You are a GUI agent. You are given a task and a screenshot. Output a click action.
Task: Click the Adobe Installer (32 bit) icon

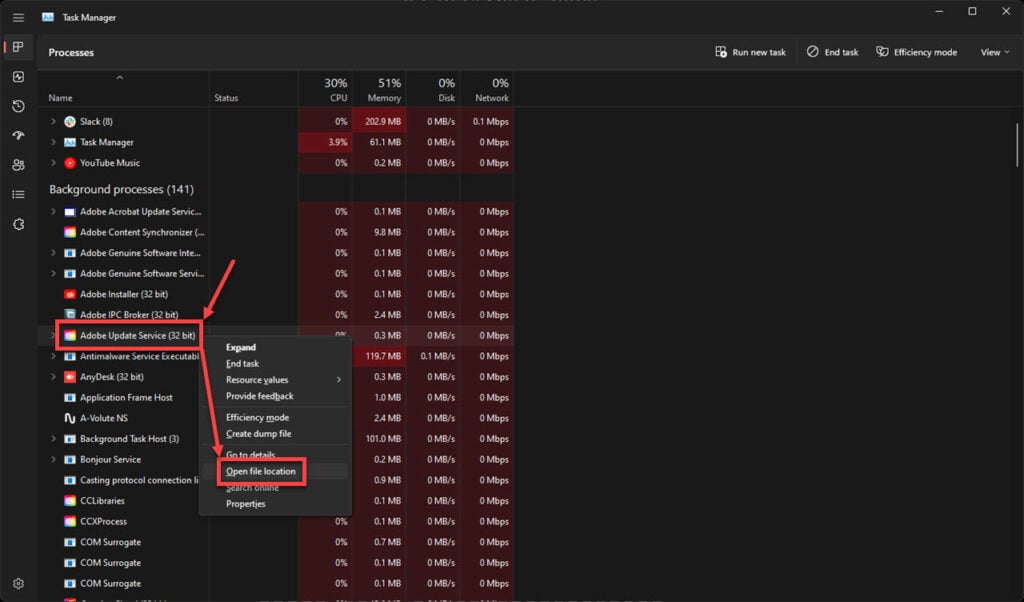tap(70, 294)
